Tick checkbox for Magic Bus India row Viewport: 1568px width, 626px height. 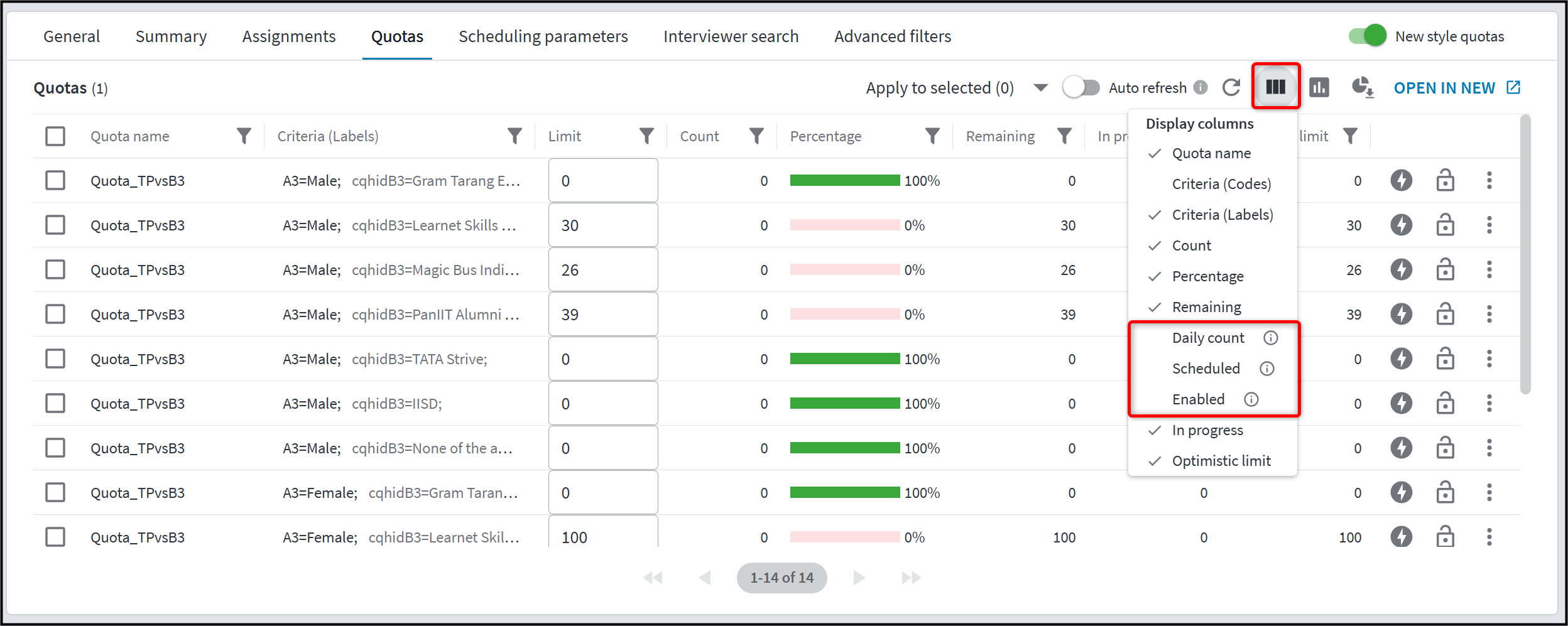pyautogui.click(x=55, y=270)
